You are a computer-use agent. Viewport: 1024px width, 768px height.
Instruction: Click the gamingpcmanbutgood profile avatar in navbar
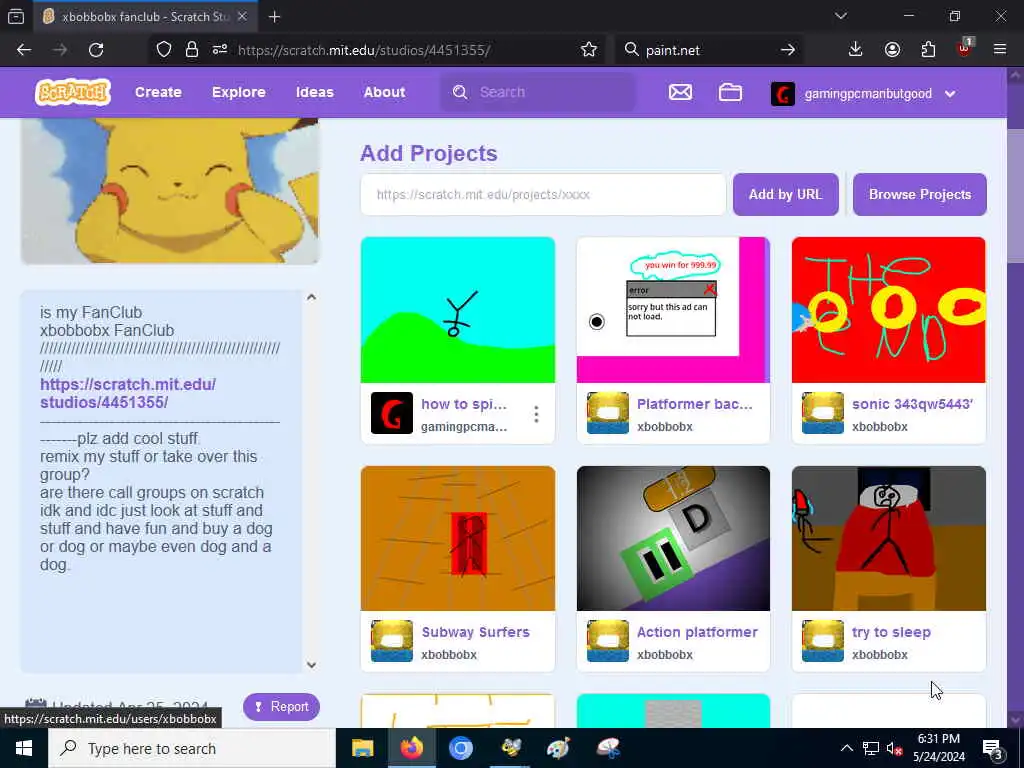click(x=782, y=93)
